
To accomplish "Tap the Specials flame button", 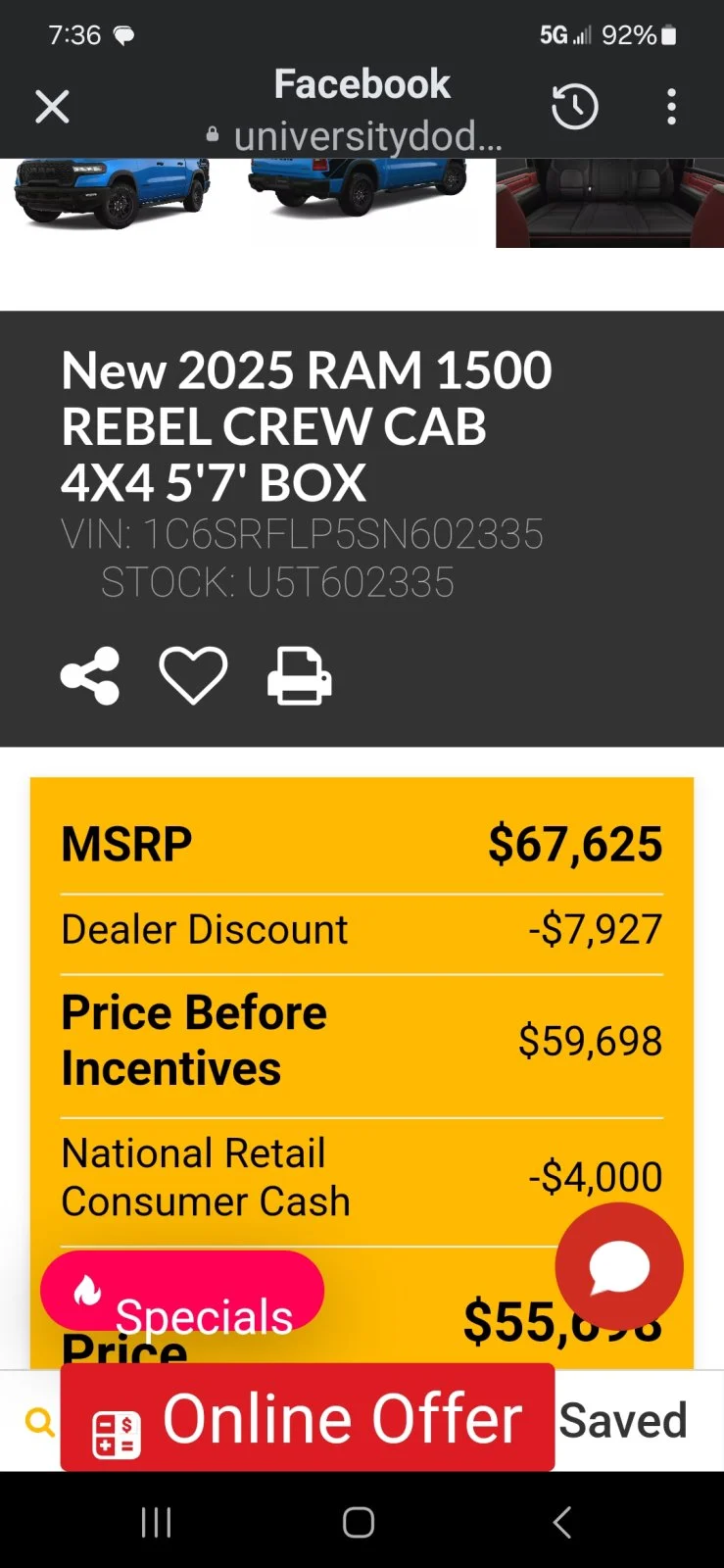I will point(182,1291).
